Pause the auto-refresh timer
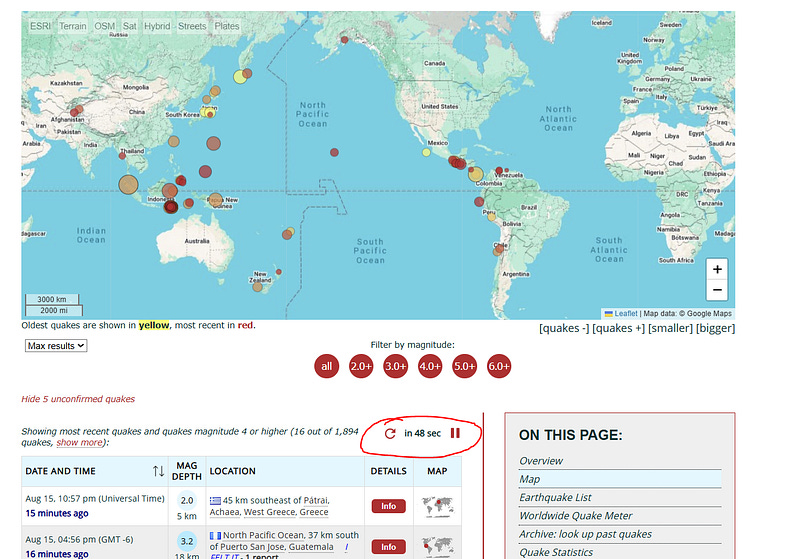800x559 pixels. 455,433
